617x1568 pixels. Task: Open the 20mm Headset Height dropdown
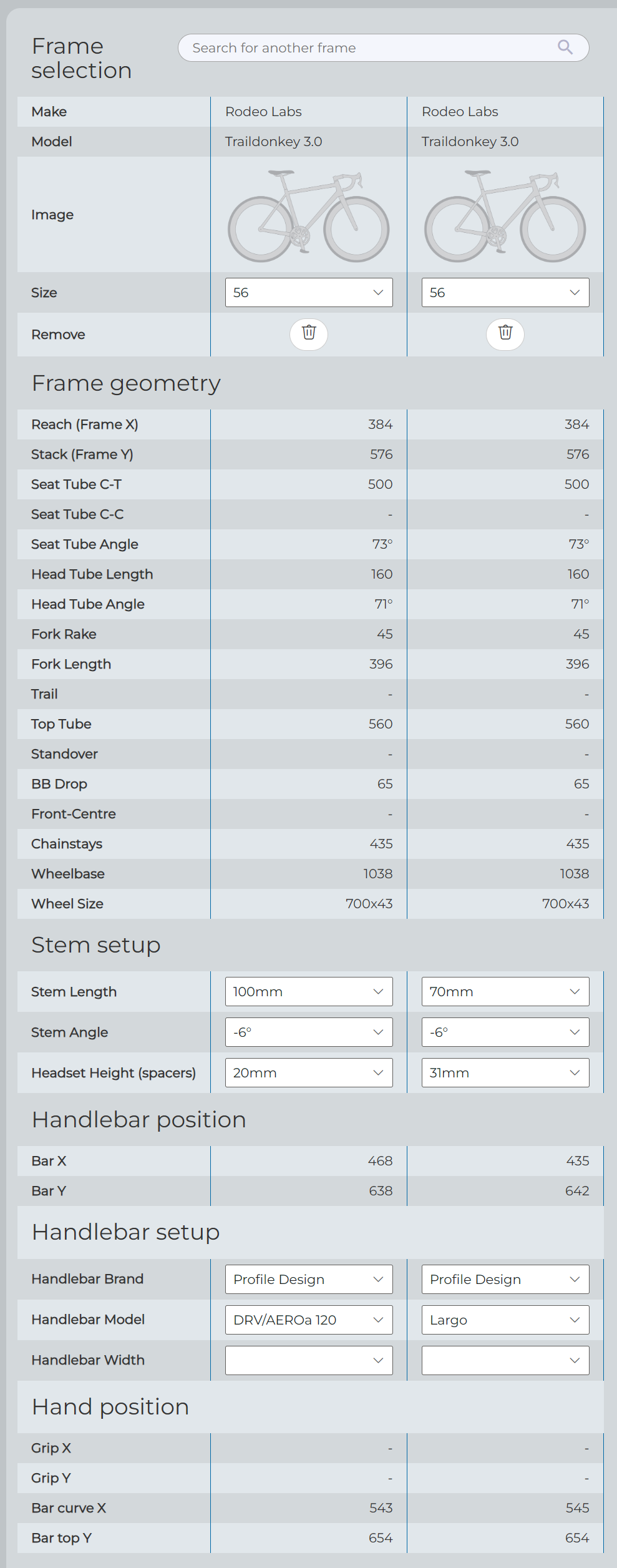309,1073
